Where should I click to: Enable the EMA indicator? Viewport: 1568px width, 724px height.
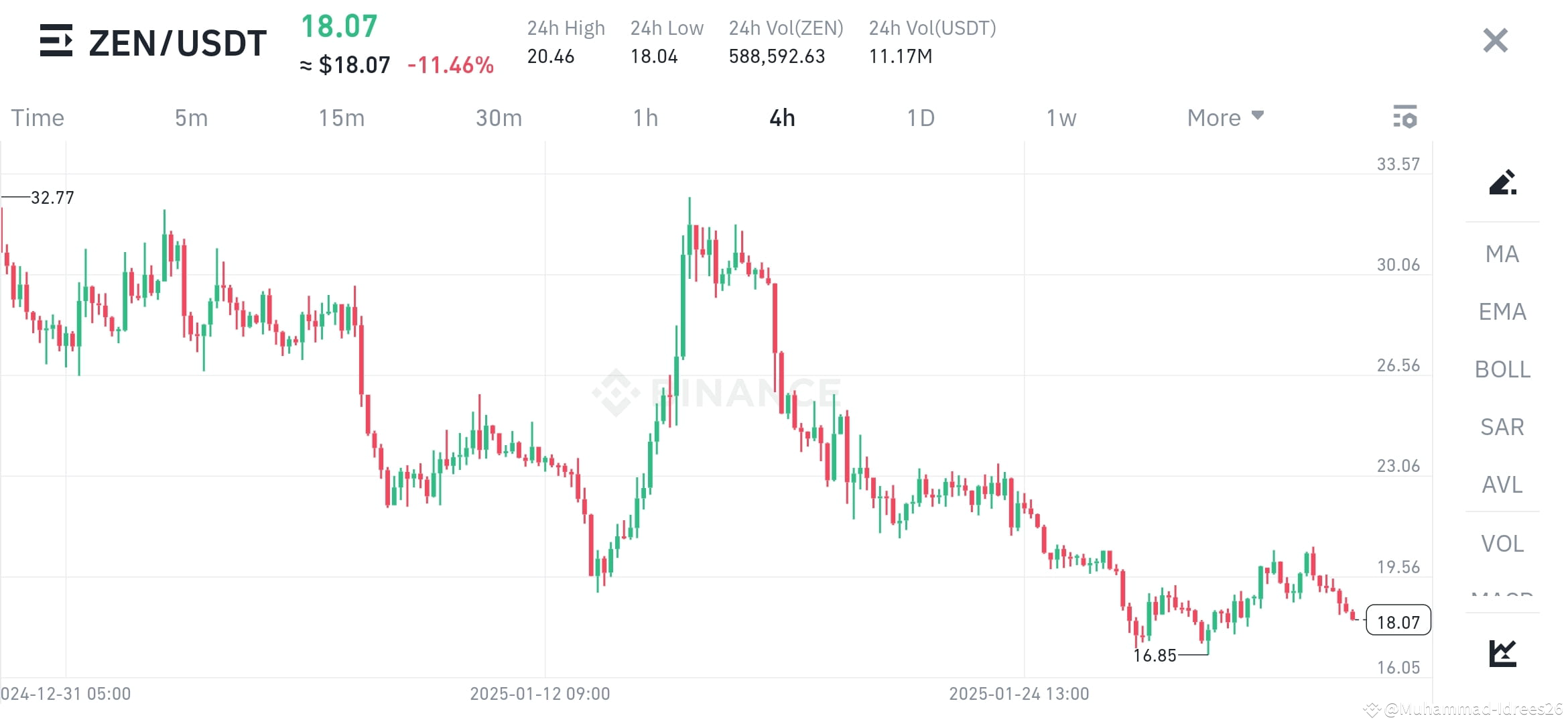[x=1502, y=311]
